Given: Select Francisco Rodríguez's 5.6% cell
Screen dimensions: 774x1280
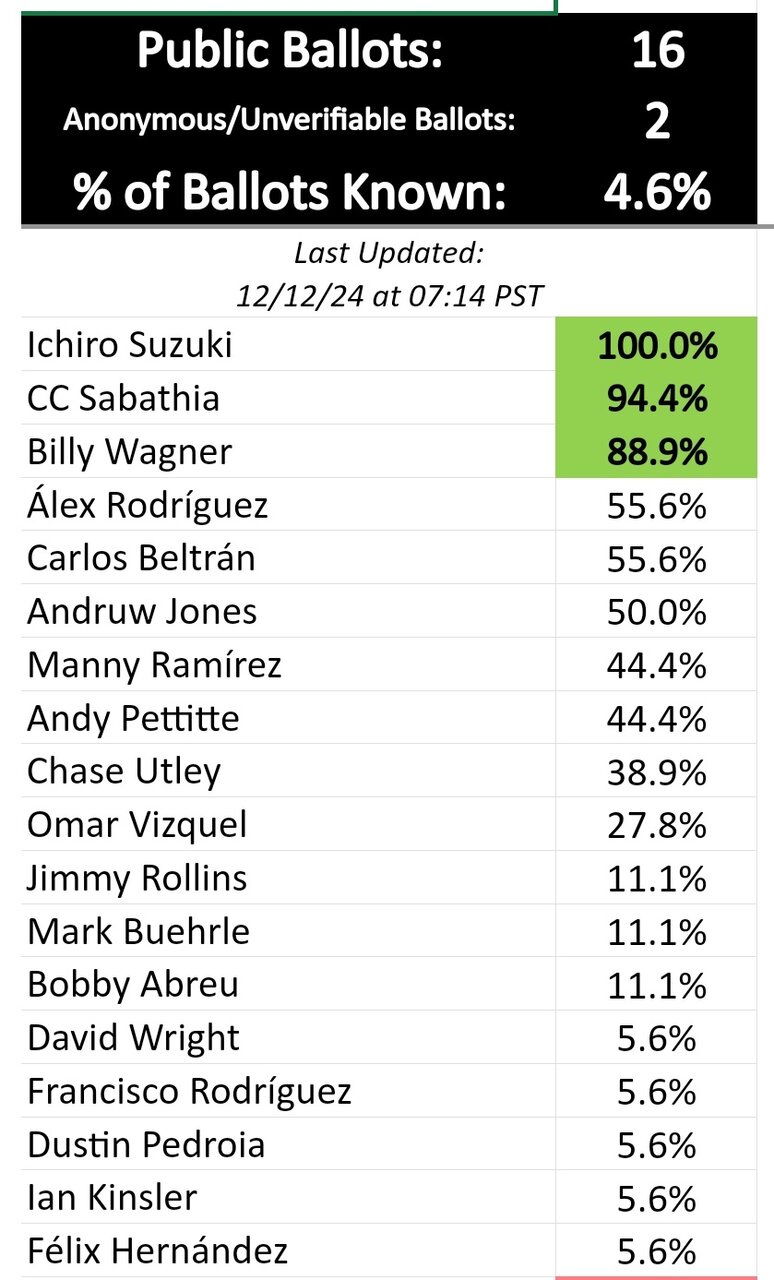Looking at the screenshot, I should coord(656,1091).
